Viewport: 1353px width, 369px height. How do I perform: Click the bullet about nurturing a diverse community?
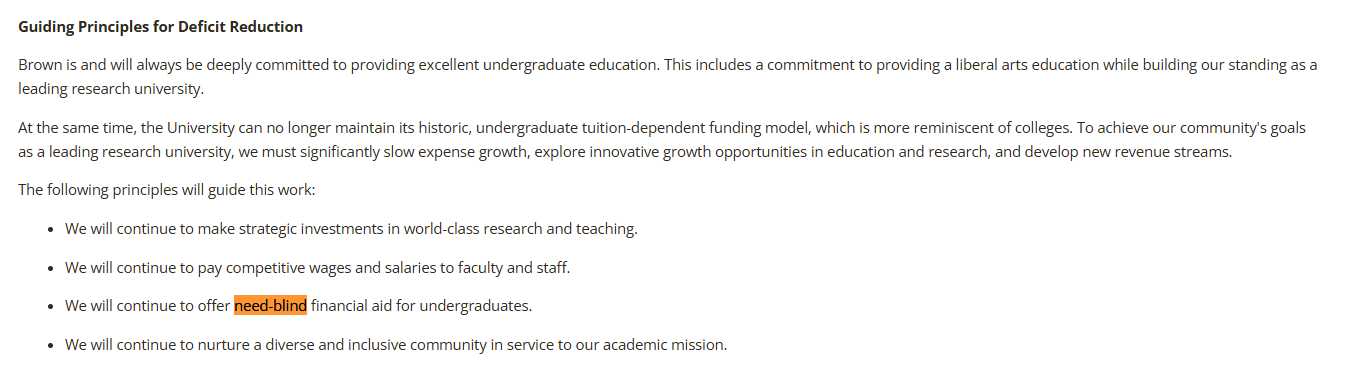click(x=396, y=345)
